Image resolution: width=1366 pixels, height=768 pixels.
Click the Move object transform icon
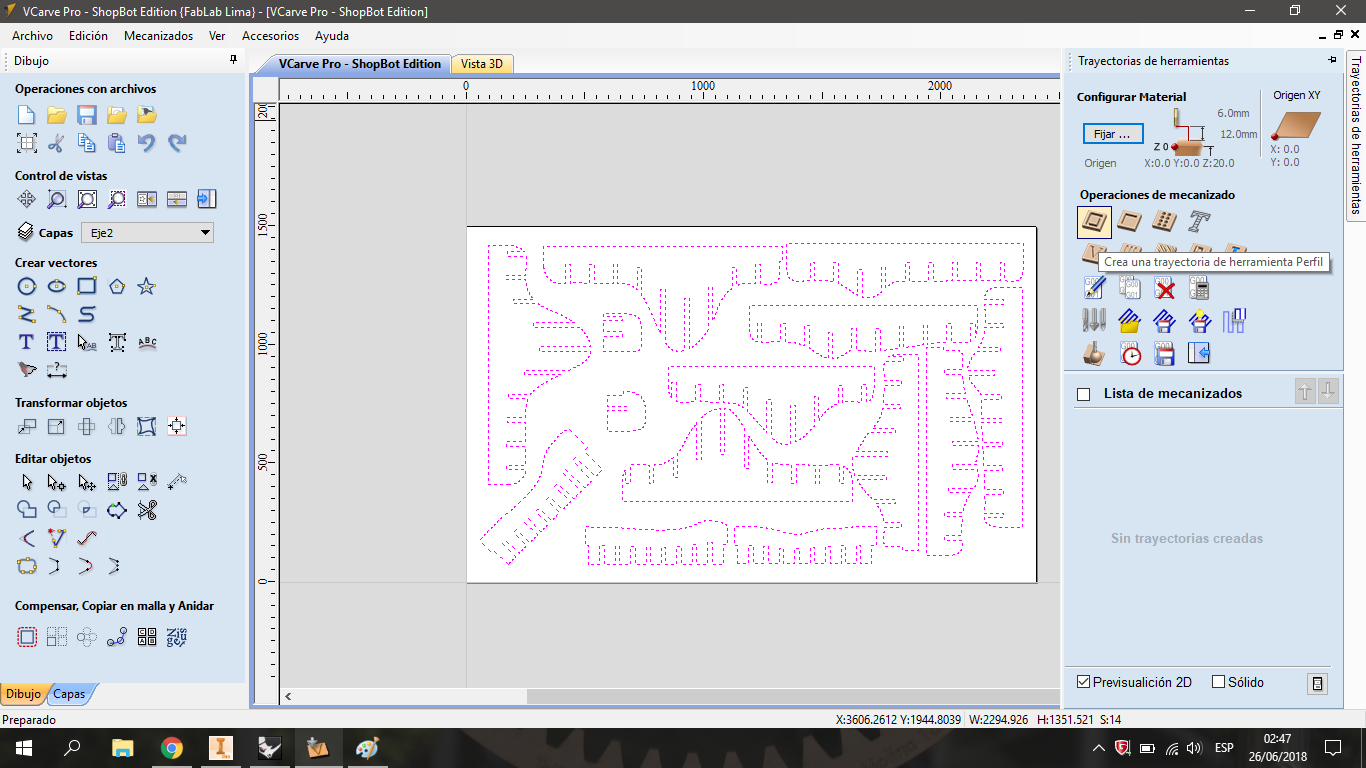[x=27, y=427]
